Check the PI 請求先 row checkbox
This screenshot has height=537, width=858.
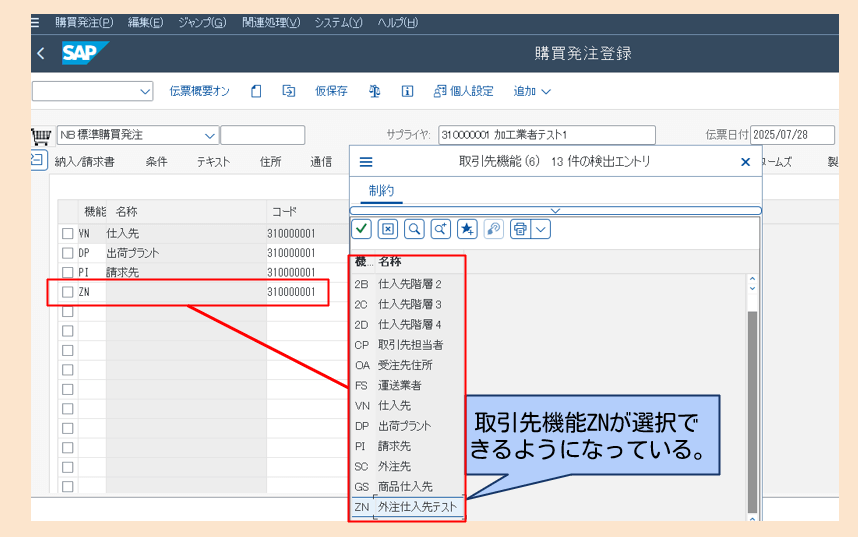67,273
